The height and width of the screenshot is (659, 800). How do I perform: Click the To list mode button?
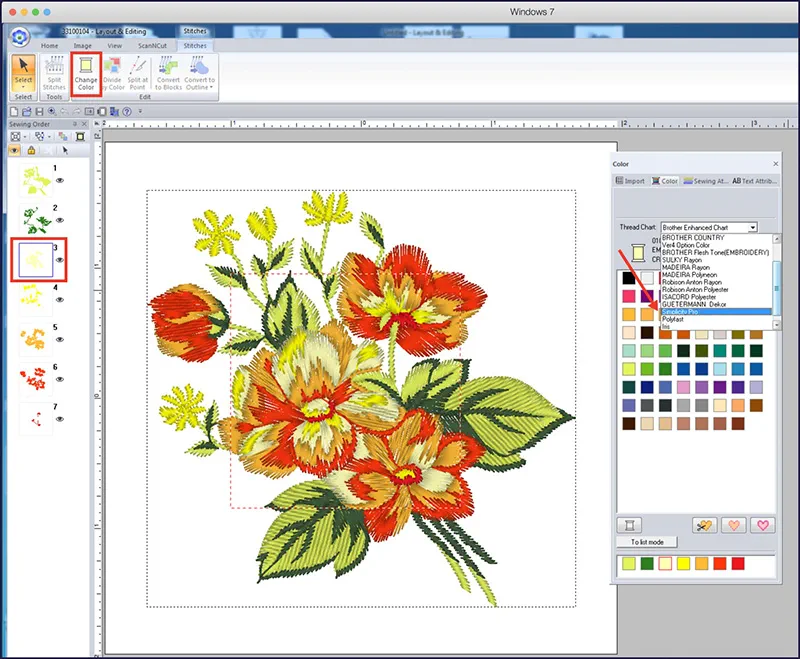tap(646, 542)
